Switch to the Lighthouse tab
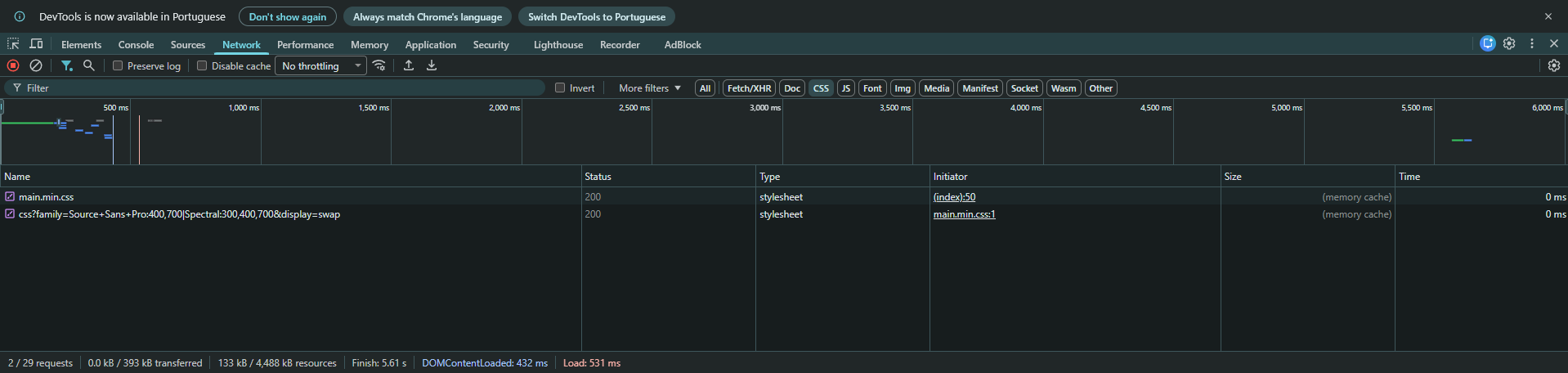Screen dimensions: 1568x373 click(558, 44)
